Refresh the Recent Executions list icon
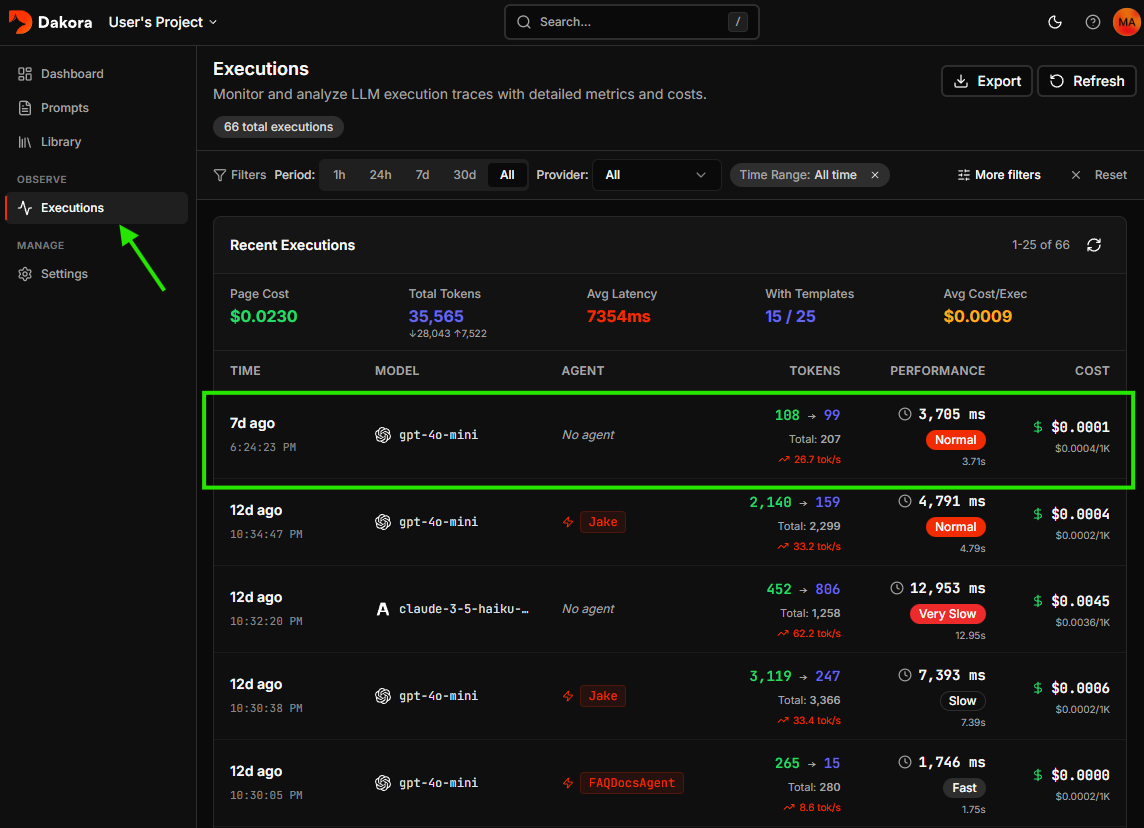The width and height of the screenshot is (1144, 828). 1094,245
